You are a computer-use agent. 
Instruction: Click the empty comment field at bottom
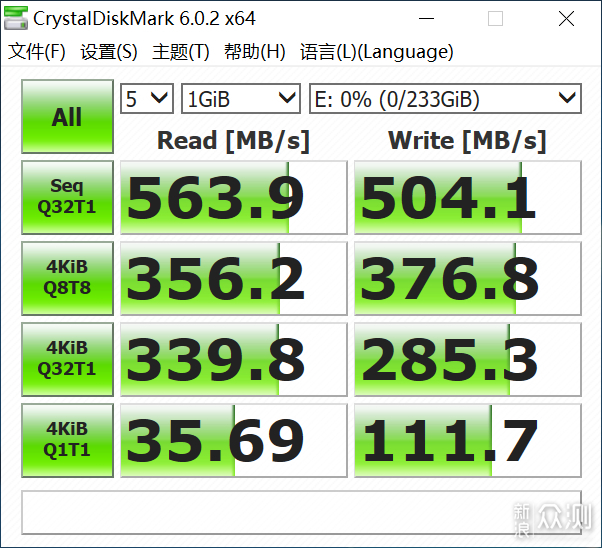300,511
